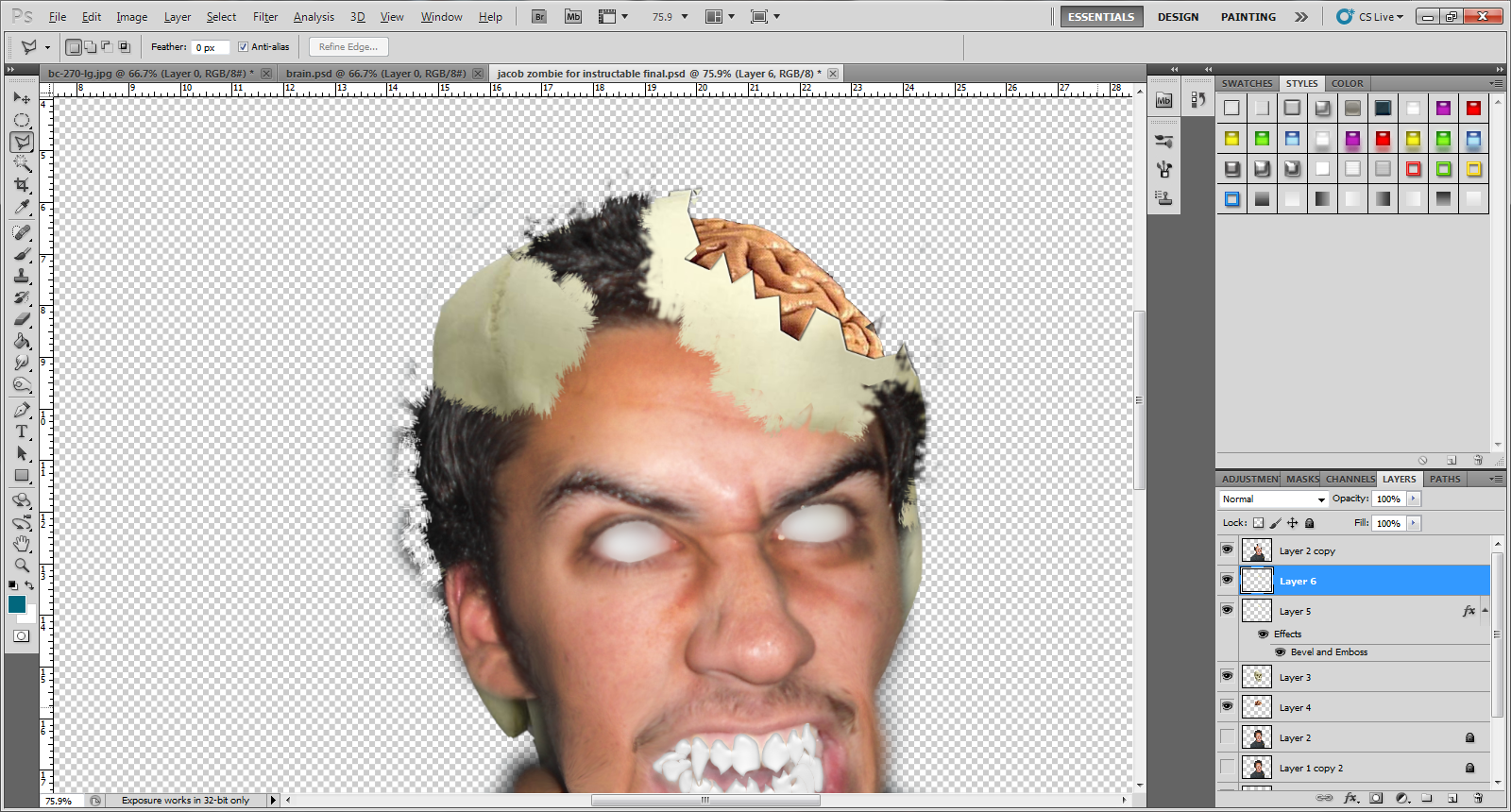Select the Elliptical Marquee tool

pos(22,120)
